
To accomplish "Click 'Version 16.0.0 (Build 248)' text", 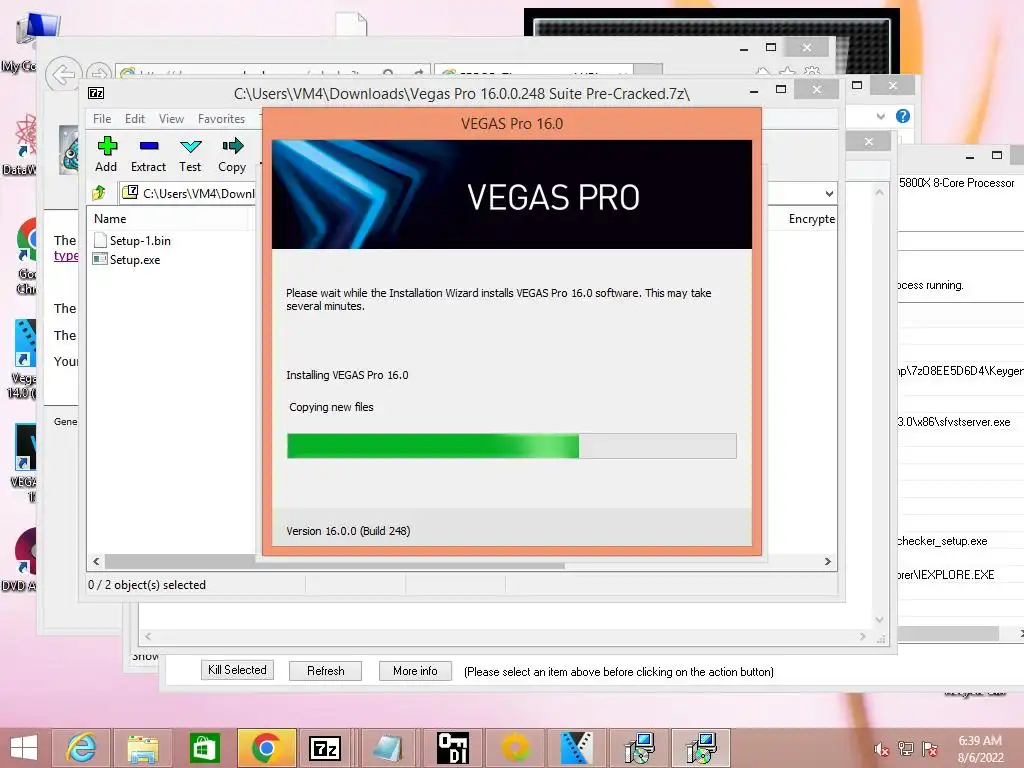I will click(348, 531).
